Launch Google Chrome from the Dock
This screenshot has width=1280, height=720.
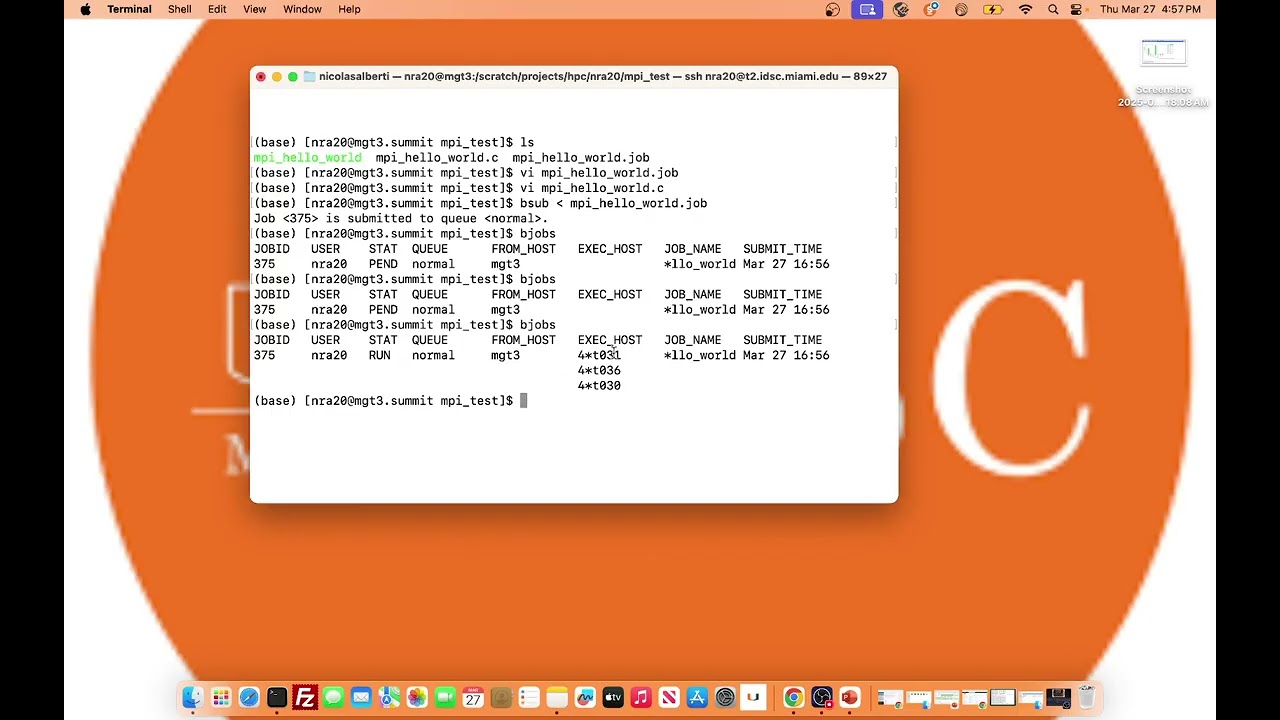click(x=793, y=697)
